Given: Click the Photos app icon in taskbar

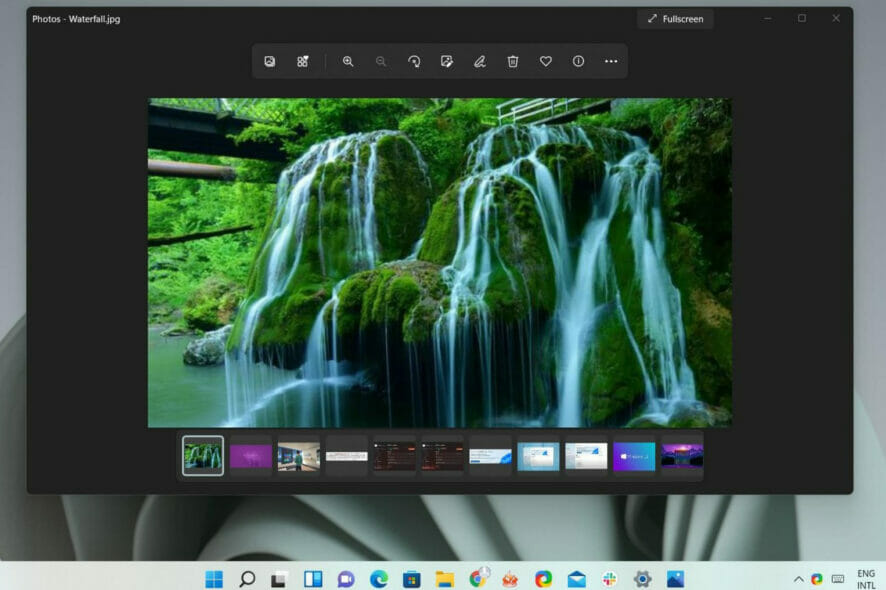Looking at the screenshot, I should [x=675, y=579].
